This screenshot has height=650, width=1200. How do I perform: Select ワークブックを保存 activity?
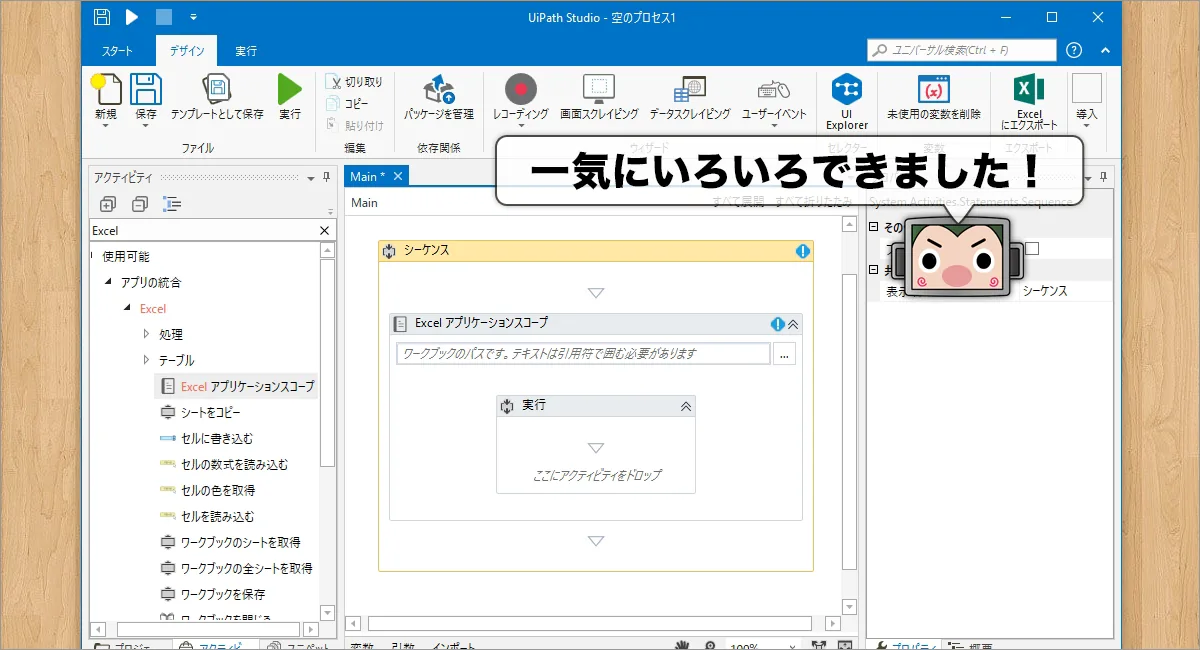point(212,594)
